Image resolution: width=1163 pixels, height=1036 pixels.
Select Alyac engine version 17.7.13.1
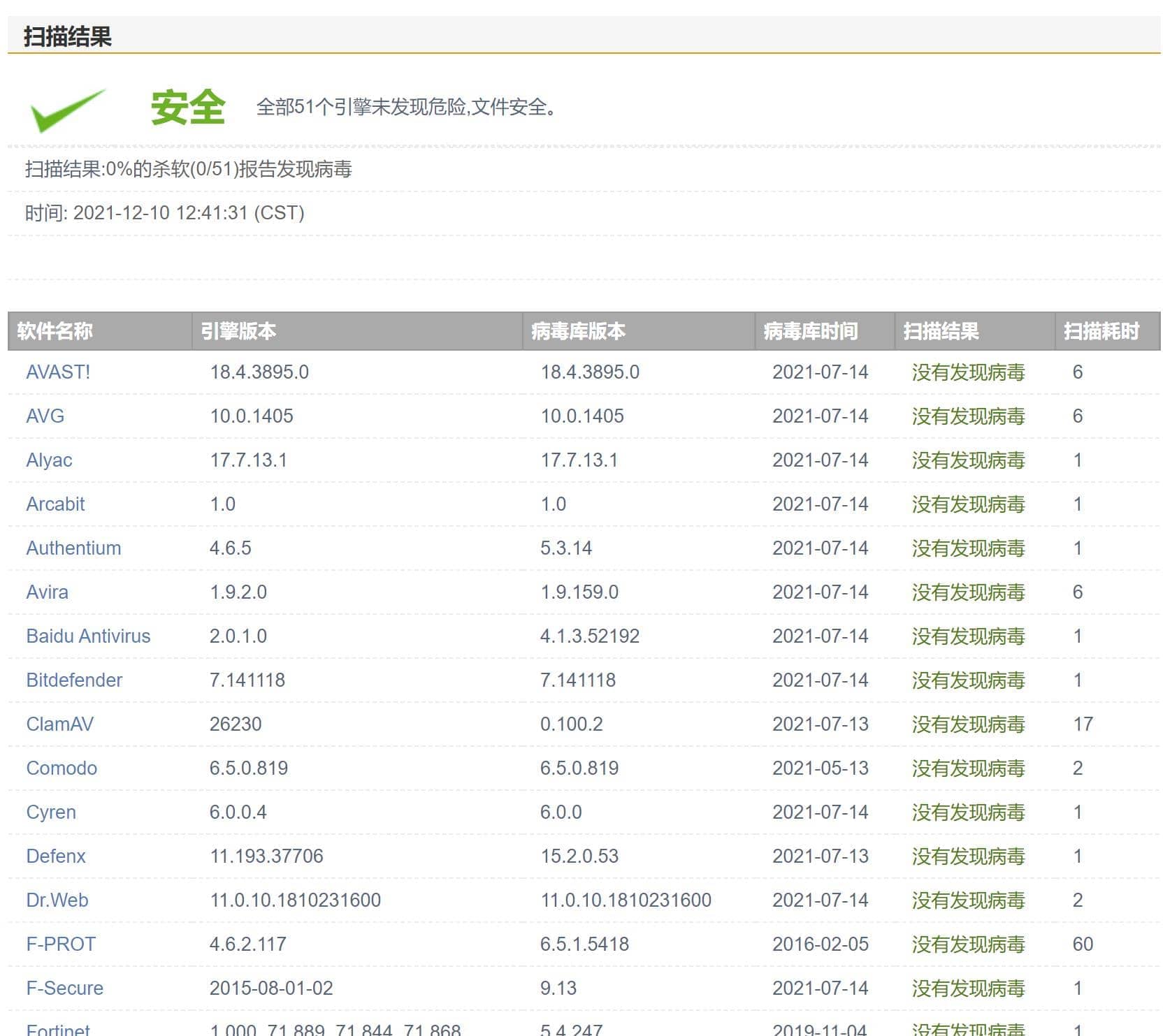pos(248,460)
